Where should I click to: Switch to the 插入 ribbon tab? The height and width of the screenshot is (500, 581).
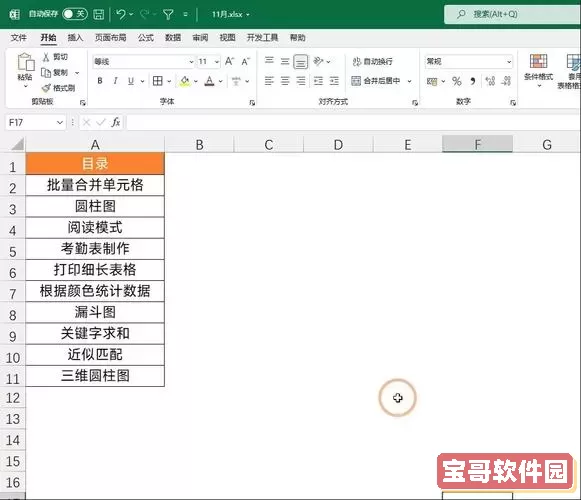[x=75, y=37]
